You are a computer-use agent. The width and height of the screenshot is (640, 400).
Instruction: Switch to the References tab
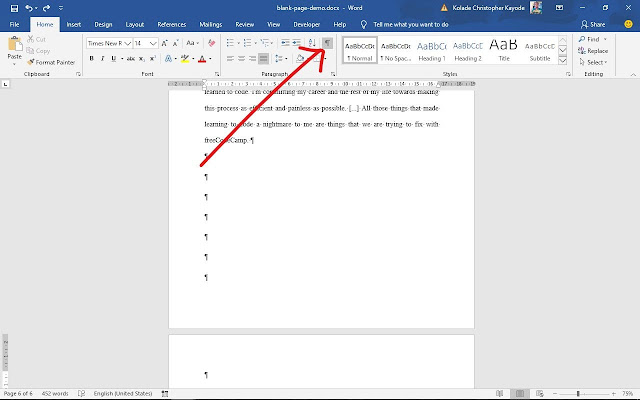171,24
